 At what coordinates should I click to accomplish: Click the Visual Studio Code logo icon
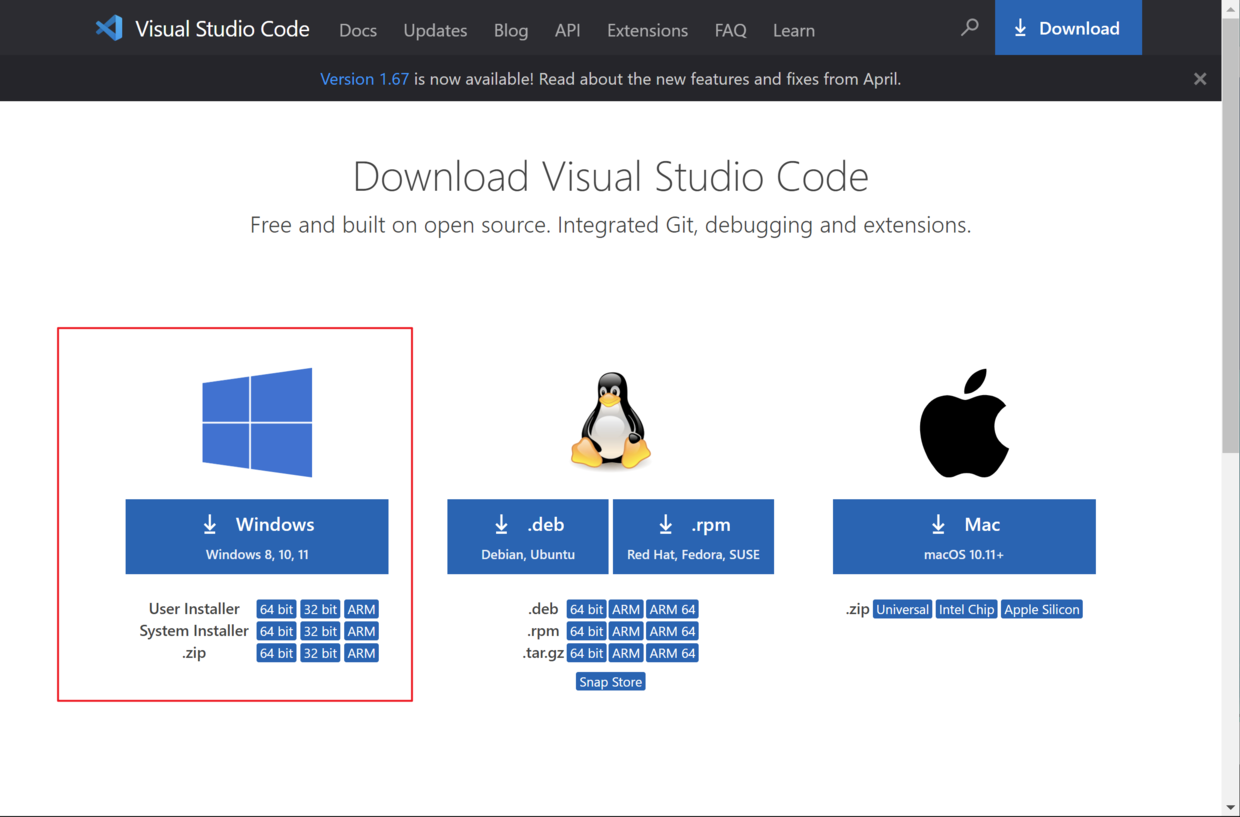click(x=109, y=29)
